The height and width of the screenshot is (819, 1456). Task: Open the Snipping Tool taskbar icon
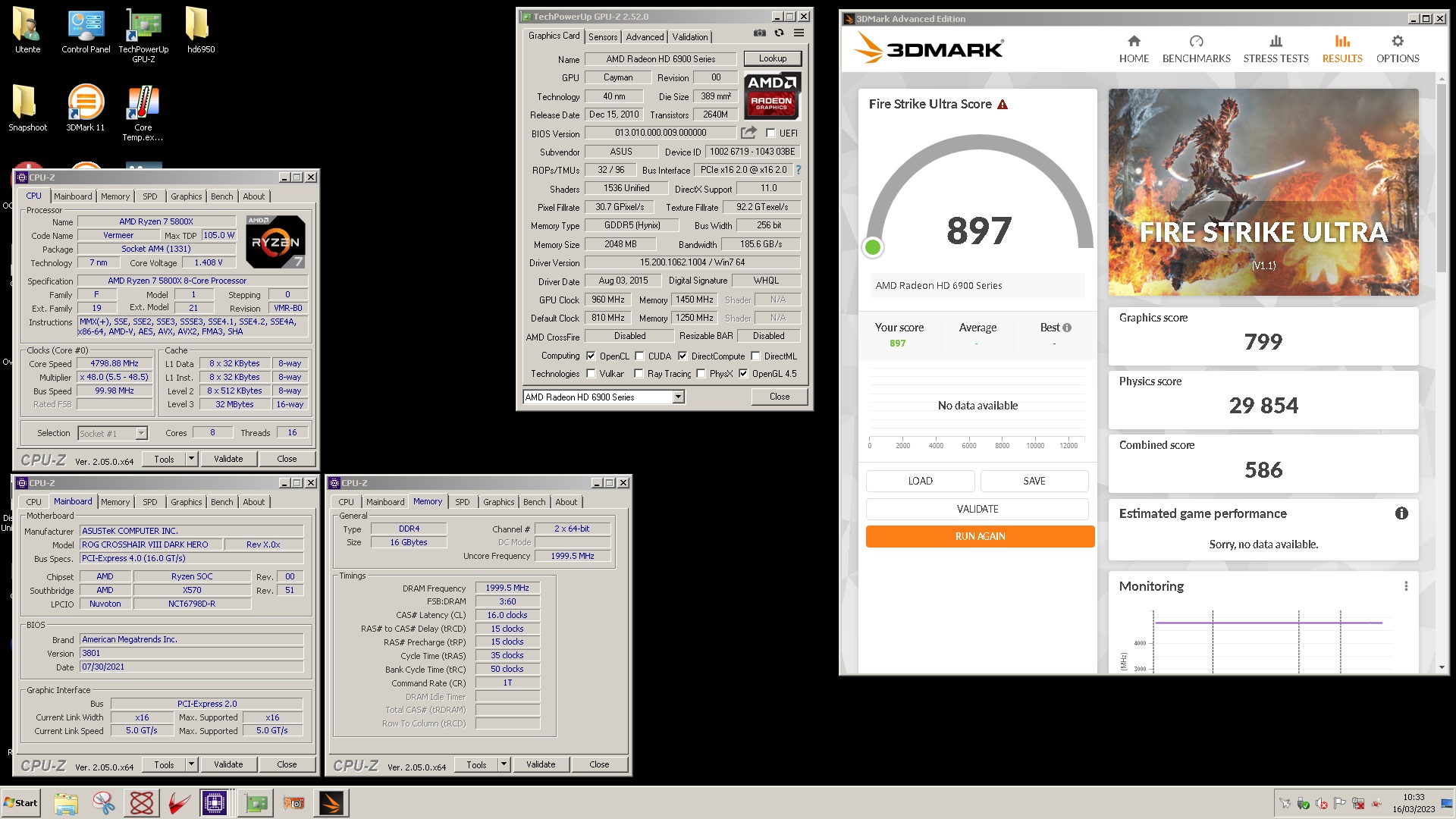click(x=104, y=803)
